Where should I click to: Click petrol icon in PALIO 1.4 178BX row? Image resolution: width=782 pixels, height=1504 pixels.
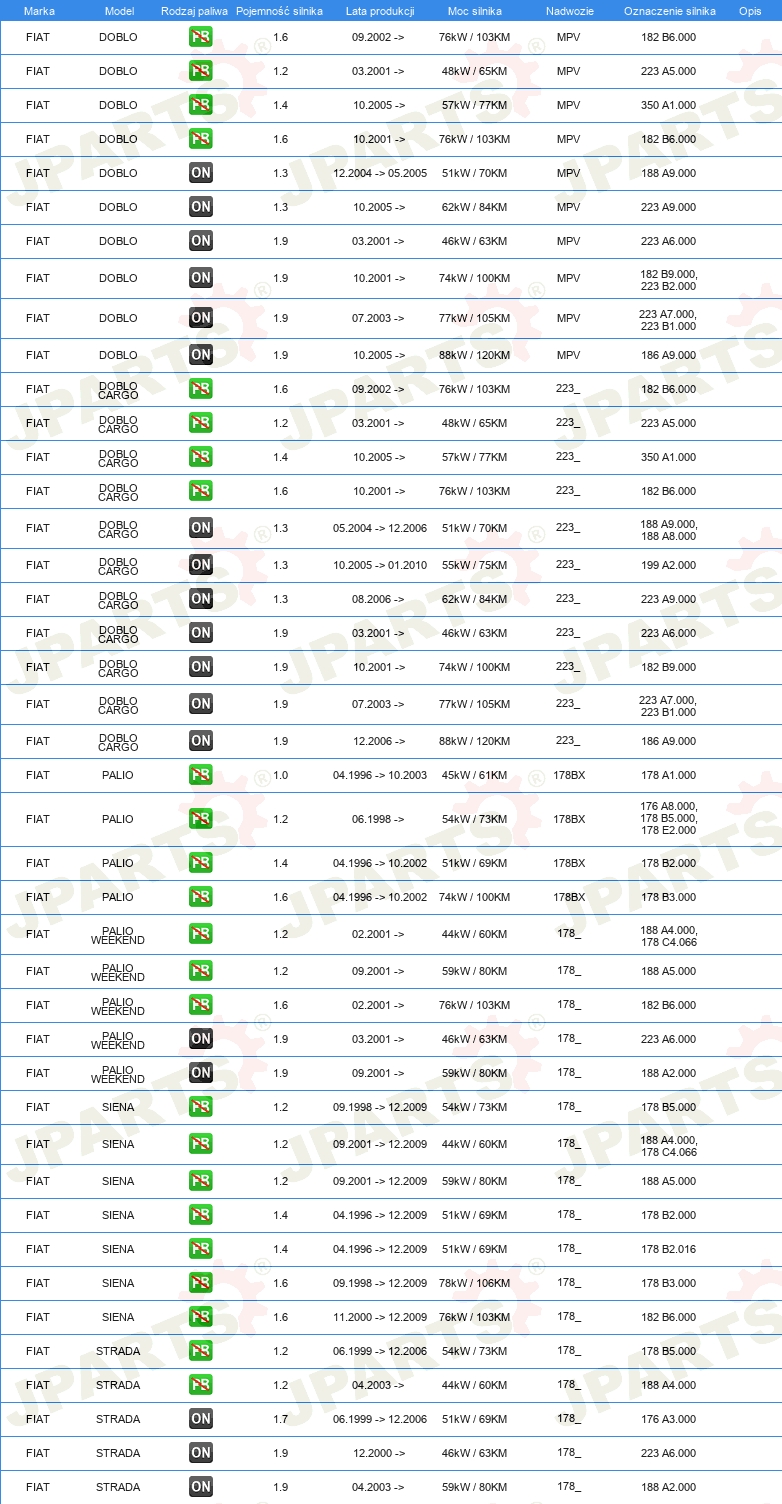[x=201, y=863]
